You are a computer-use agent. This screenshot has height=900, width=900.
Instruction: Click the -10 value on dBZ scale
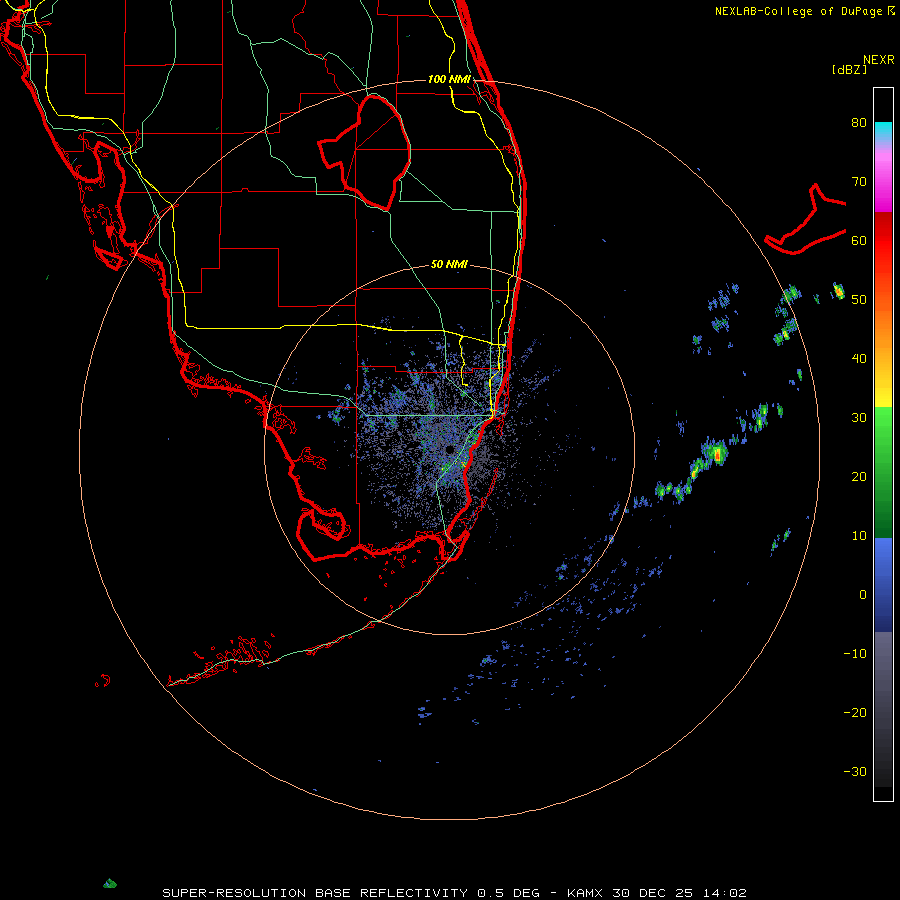[x=855, y=653]
